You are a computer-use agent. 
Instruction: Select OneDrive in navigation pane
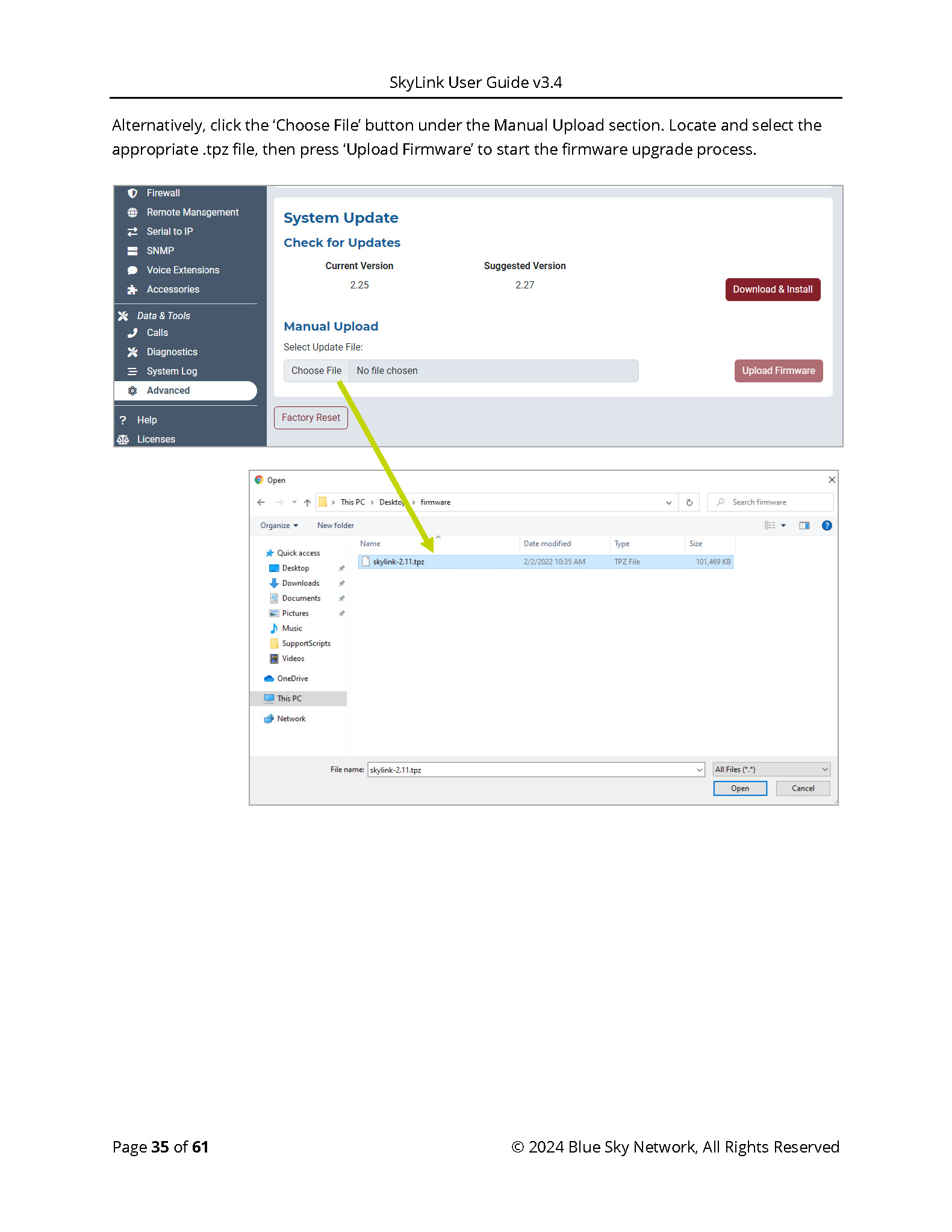[292, 679]
